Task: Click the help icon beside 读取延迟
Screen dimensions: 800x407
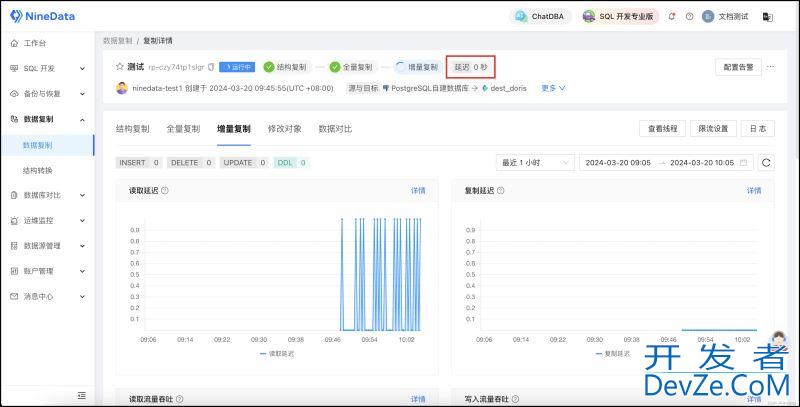Action: pos(165,191)
